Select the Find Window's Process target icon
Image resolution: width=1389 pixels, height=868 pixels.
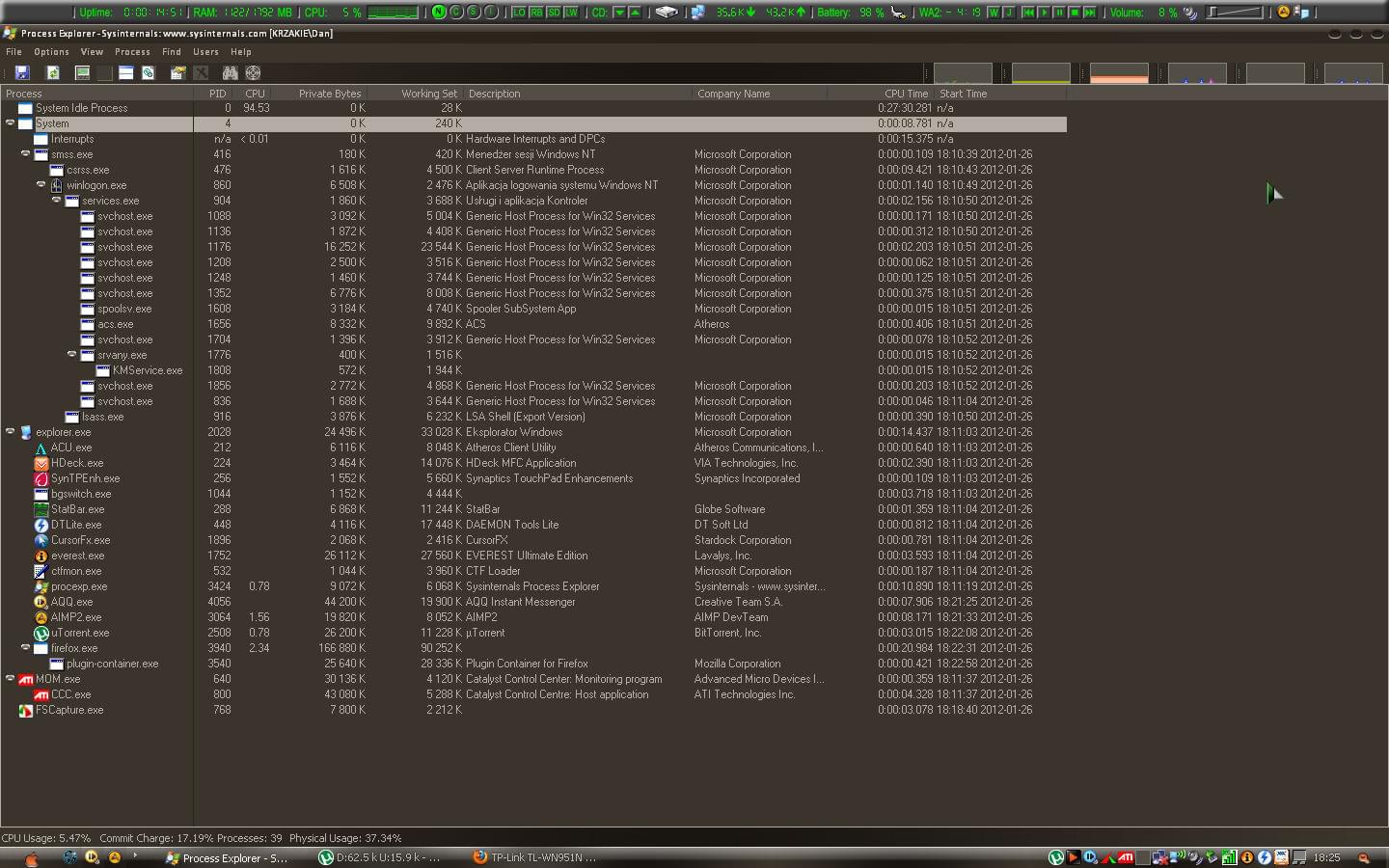coord(253,73)
